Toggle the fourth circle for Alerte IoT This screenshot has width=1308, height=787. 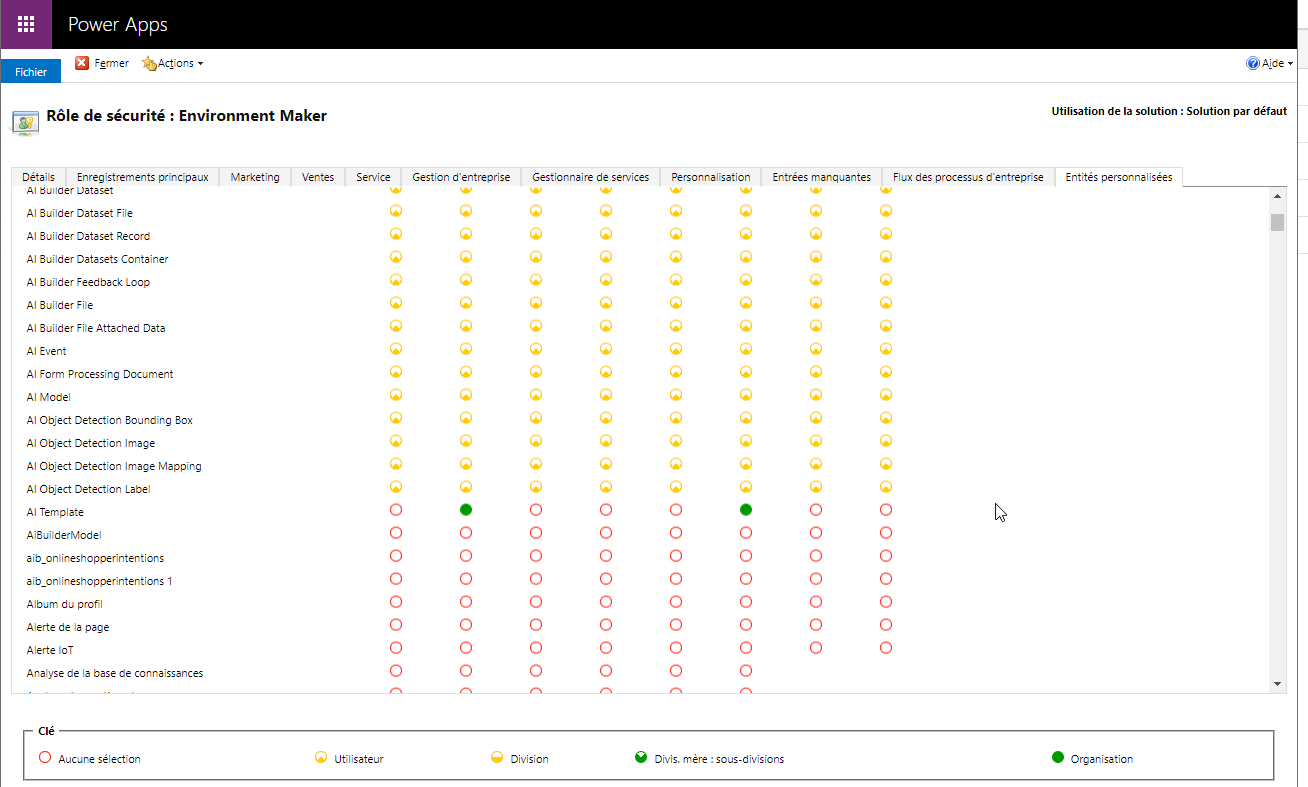(606, 648)
